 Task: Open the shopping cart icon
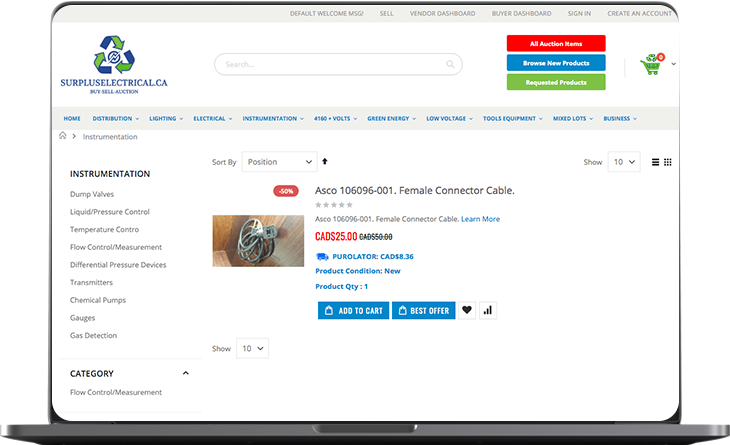click(652, 64)
